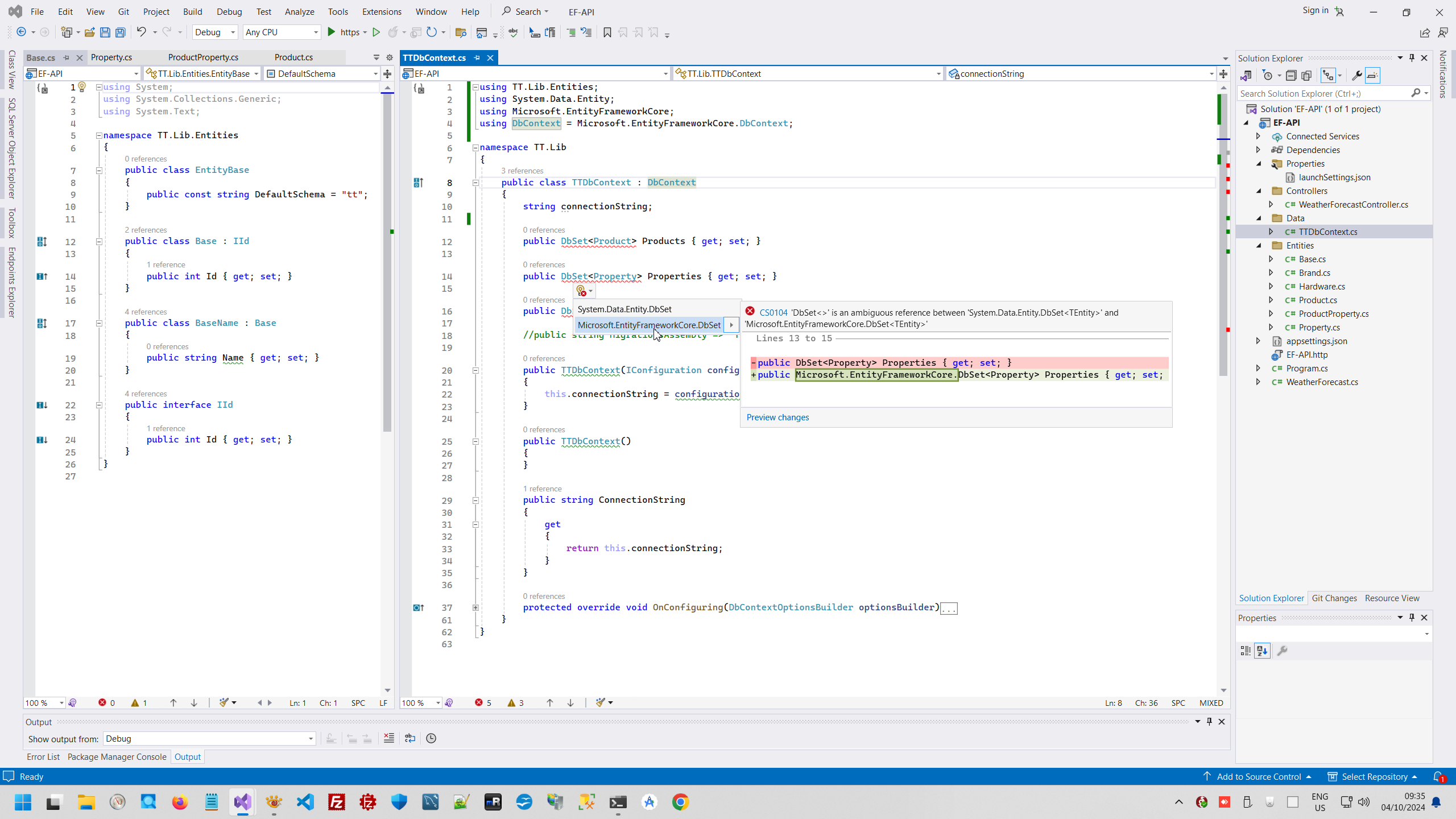Clear all text in Output pane
Viewport: 1456px width, 819px height.
click(x=389, y=738)
